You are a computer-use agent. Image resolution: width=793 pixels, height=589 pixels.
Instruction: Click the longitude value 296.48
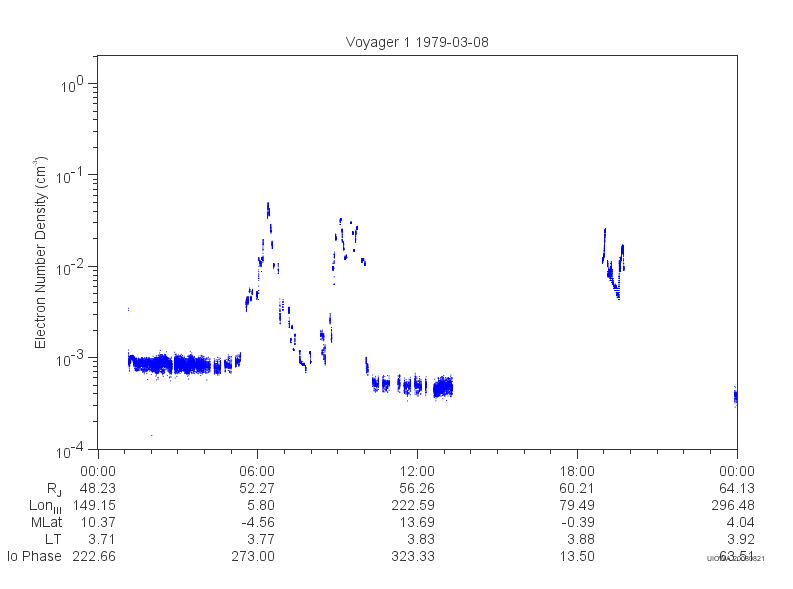click(733, 505)
